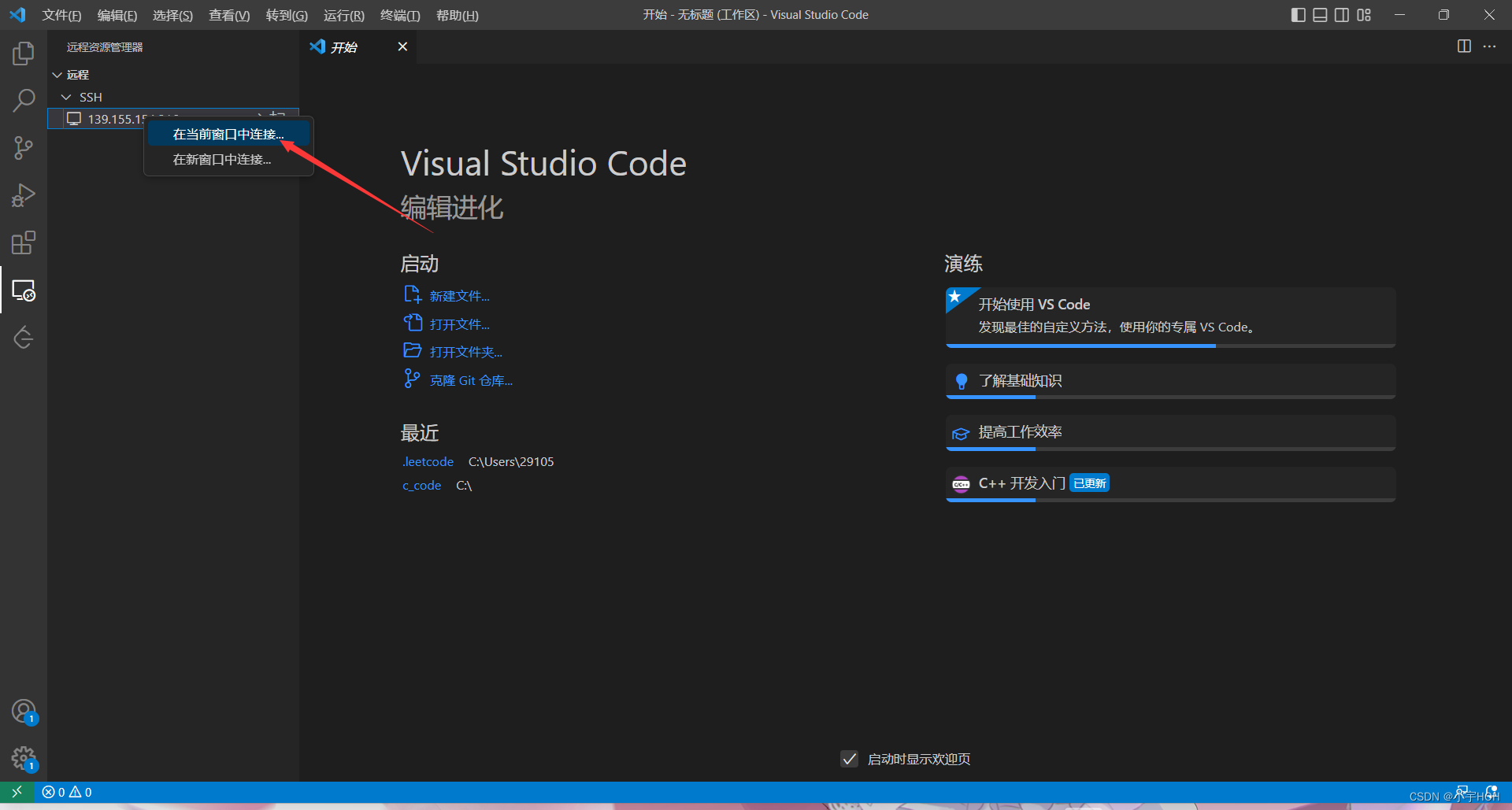
Task: Select the SSH host 139.155 tree row
Action: click(173, 119)
